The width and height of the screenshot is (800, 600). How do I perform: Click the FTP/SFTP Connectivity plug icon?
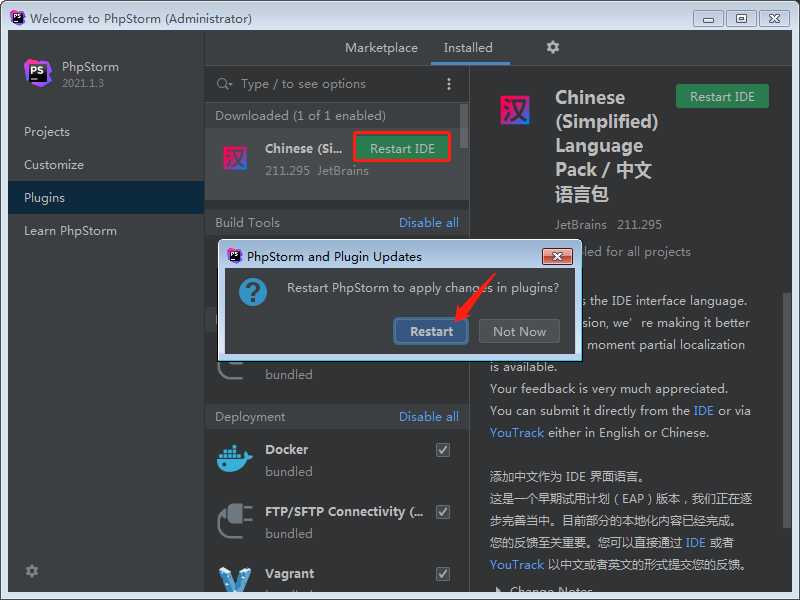235,521
